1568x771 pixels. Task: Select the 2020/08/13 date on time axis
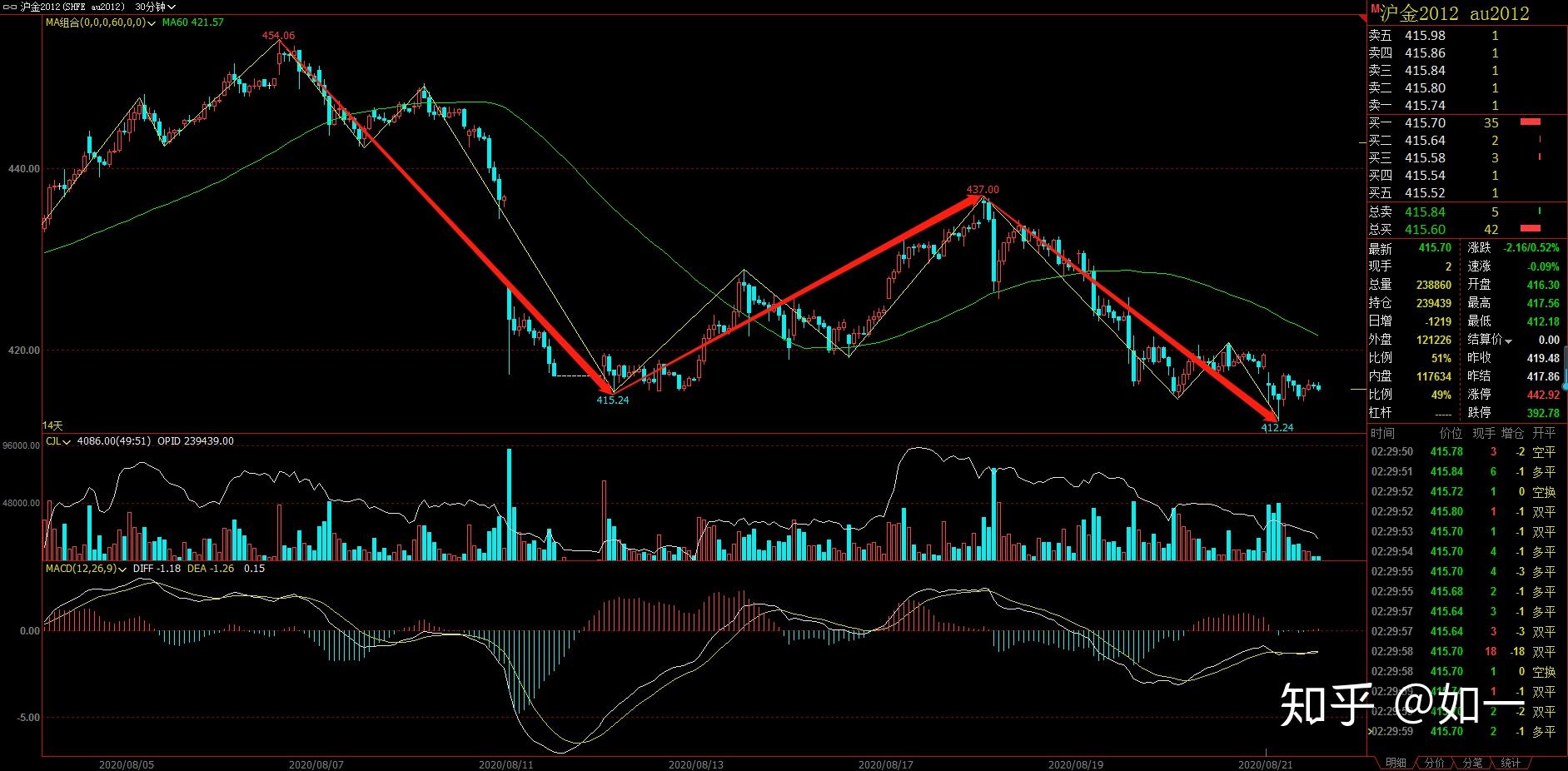coord(696,764)
